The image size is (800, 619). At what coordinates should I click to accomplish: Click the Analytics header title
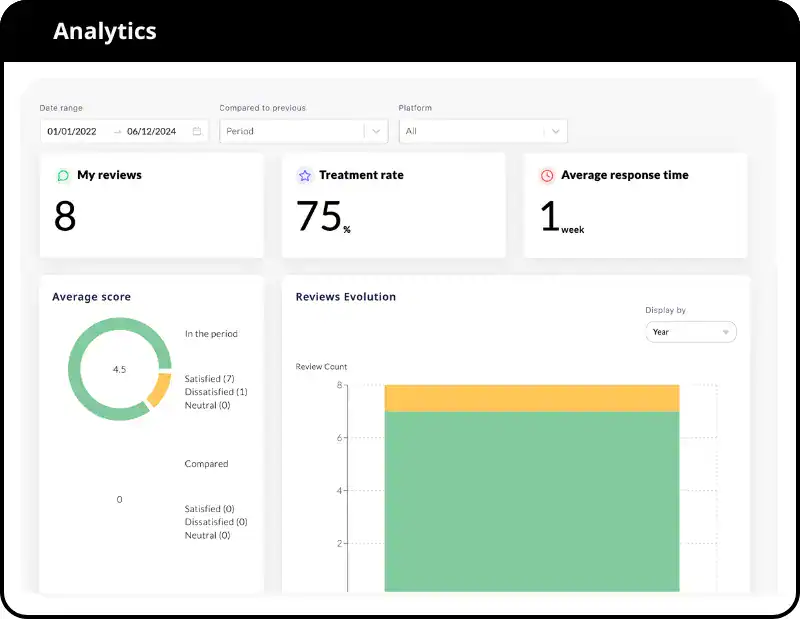pyautogui.click(x=105, y=31)
